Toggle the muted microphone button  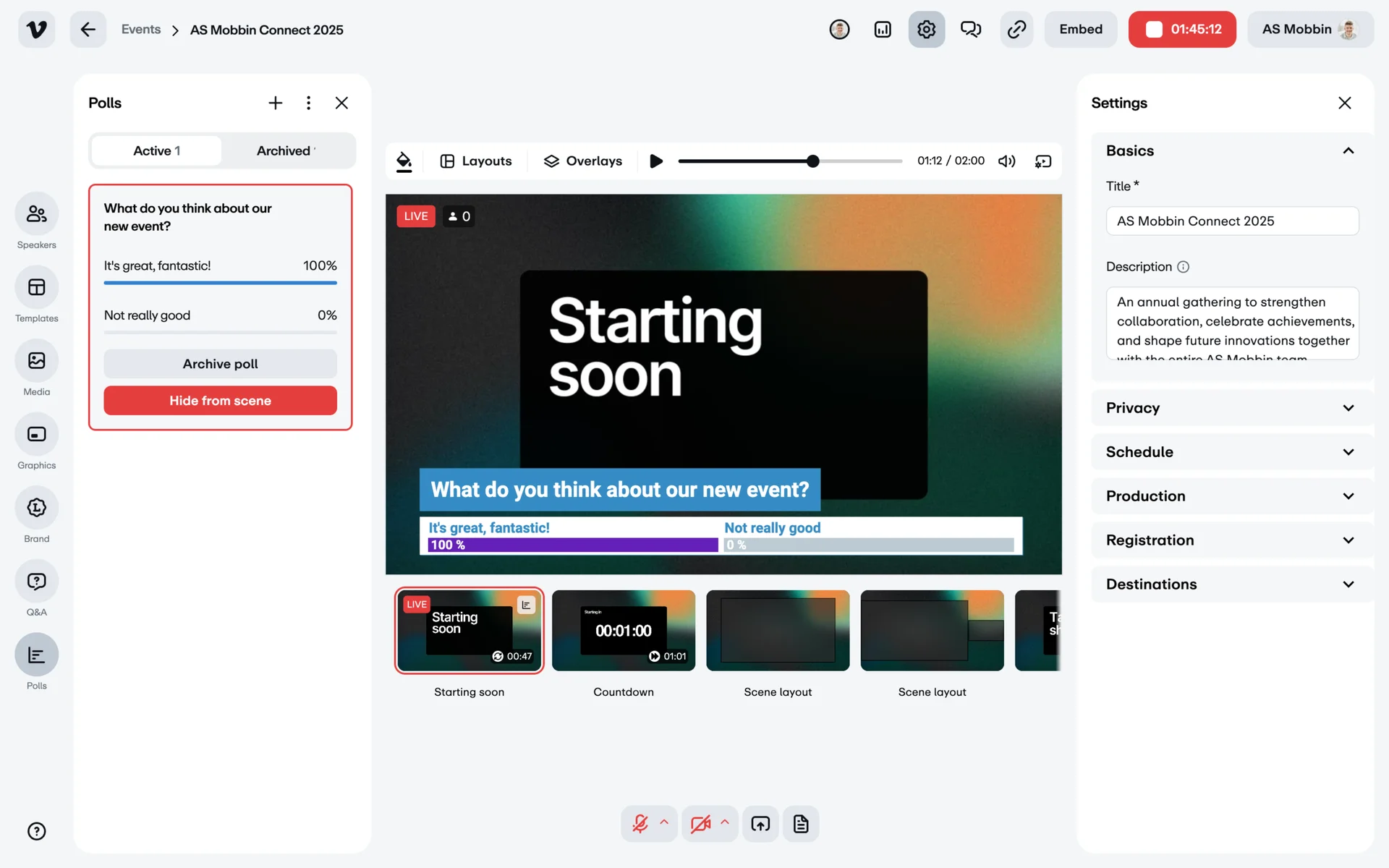640,824
